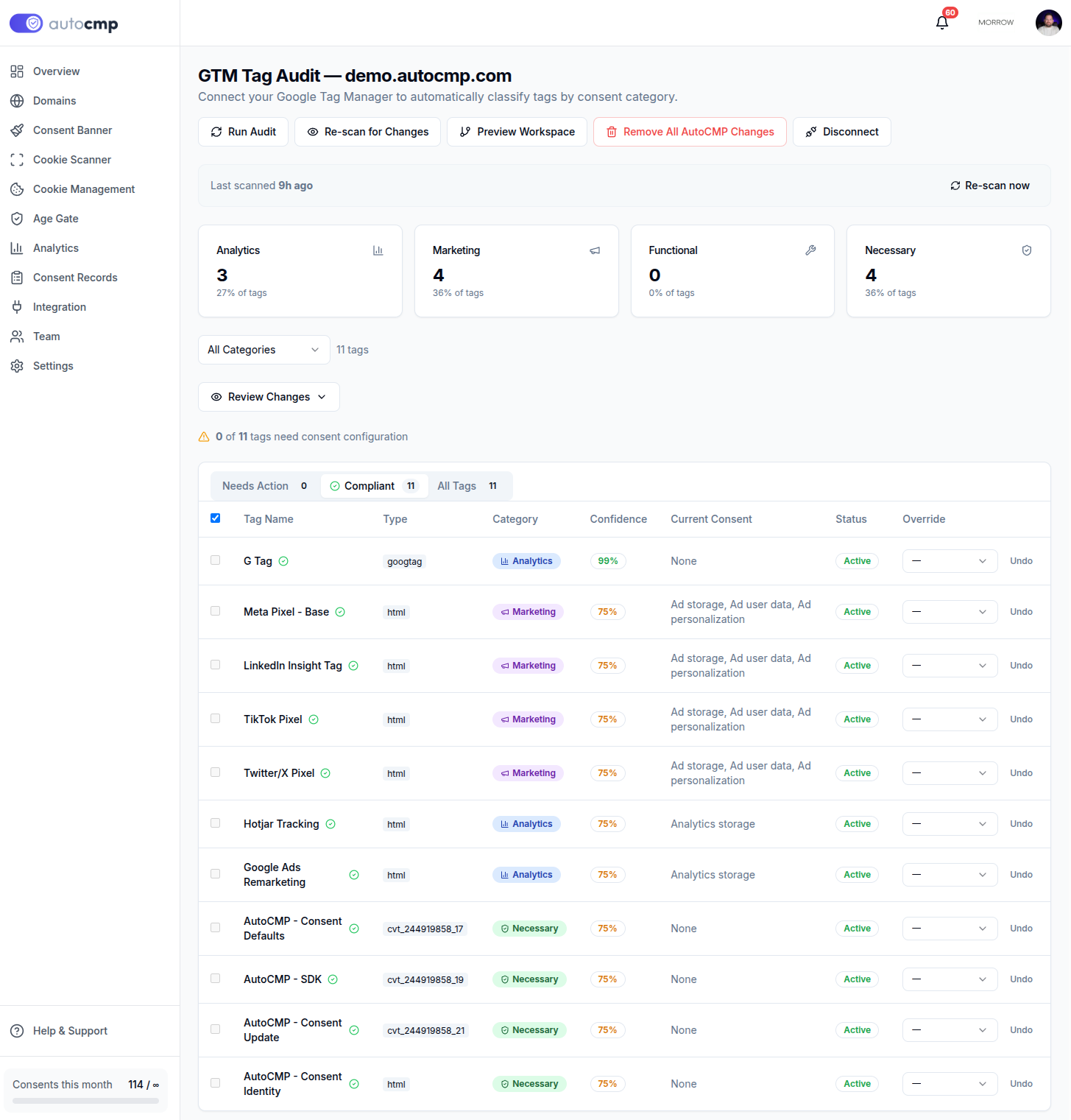Click the autocmp logo

64,24
